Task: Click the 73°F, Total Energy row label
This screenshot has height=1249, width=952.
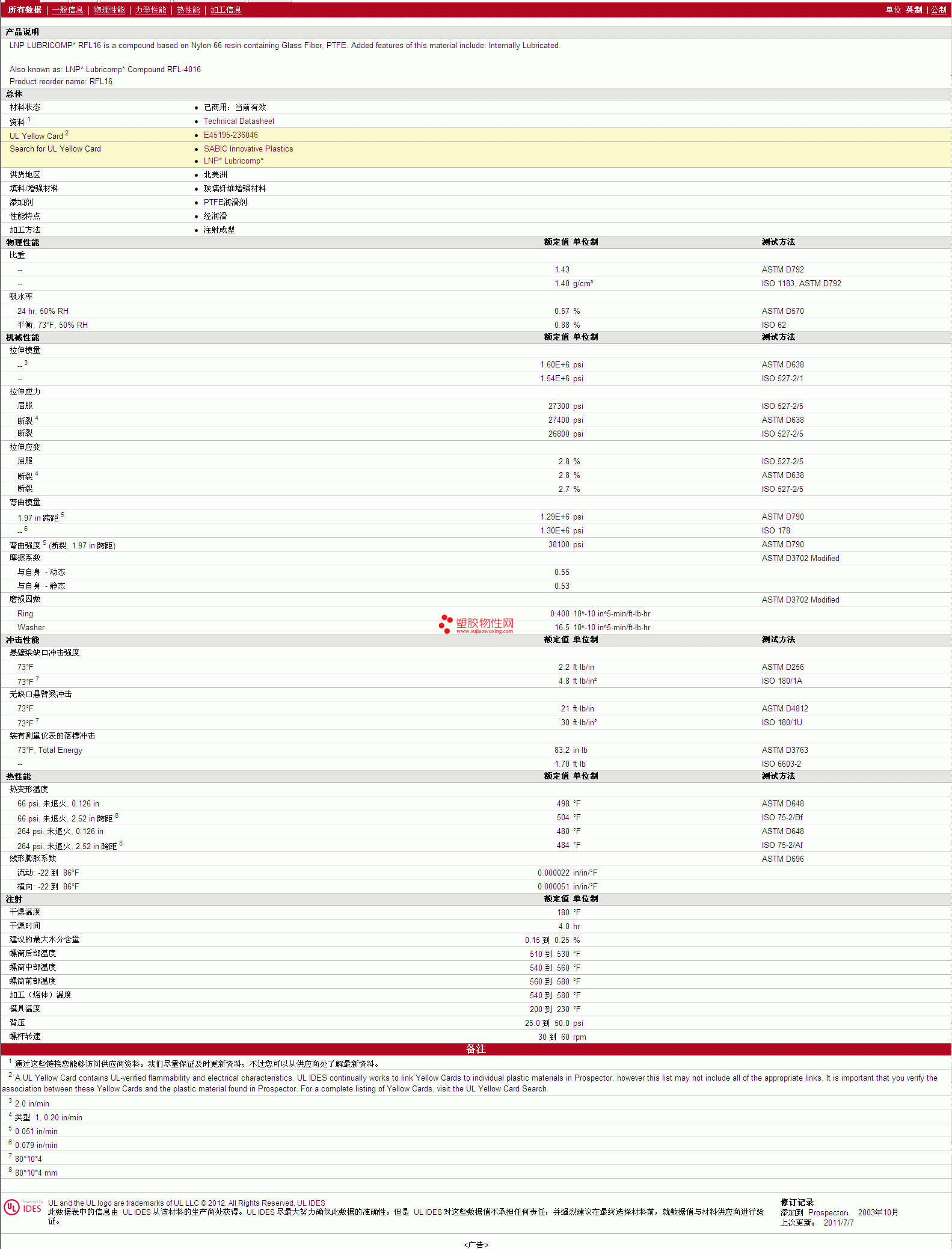Action: 50,750
